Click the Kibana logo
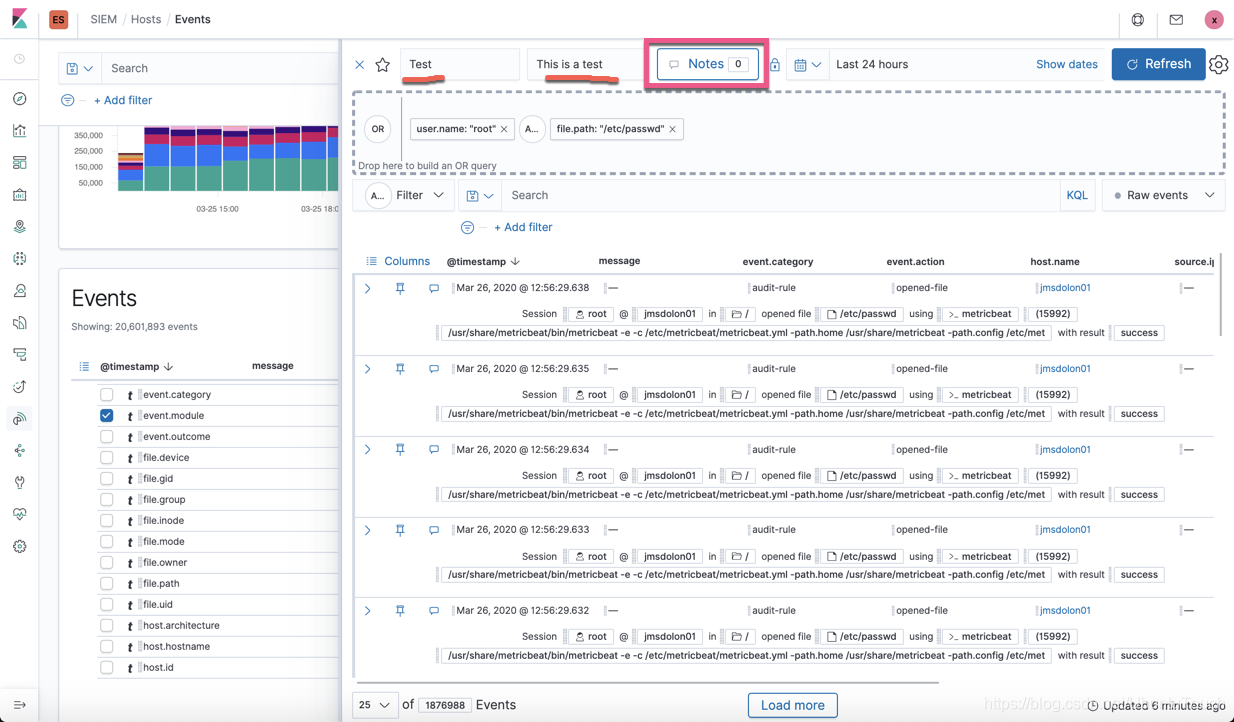The height and width of the screenshot is (722, 1234). pyautogui.click(x=20, y=19)
